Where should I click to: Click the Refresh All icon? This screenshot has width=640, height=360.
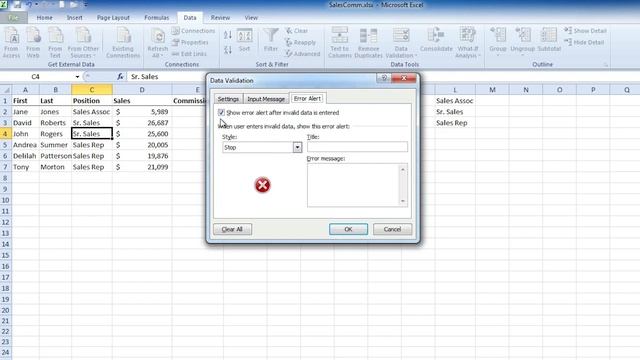tap(158, 42)
